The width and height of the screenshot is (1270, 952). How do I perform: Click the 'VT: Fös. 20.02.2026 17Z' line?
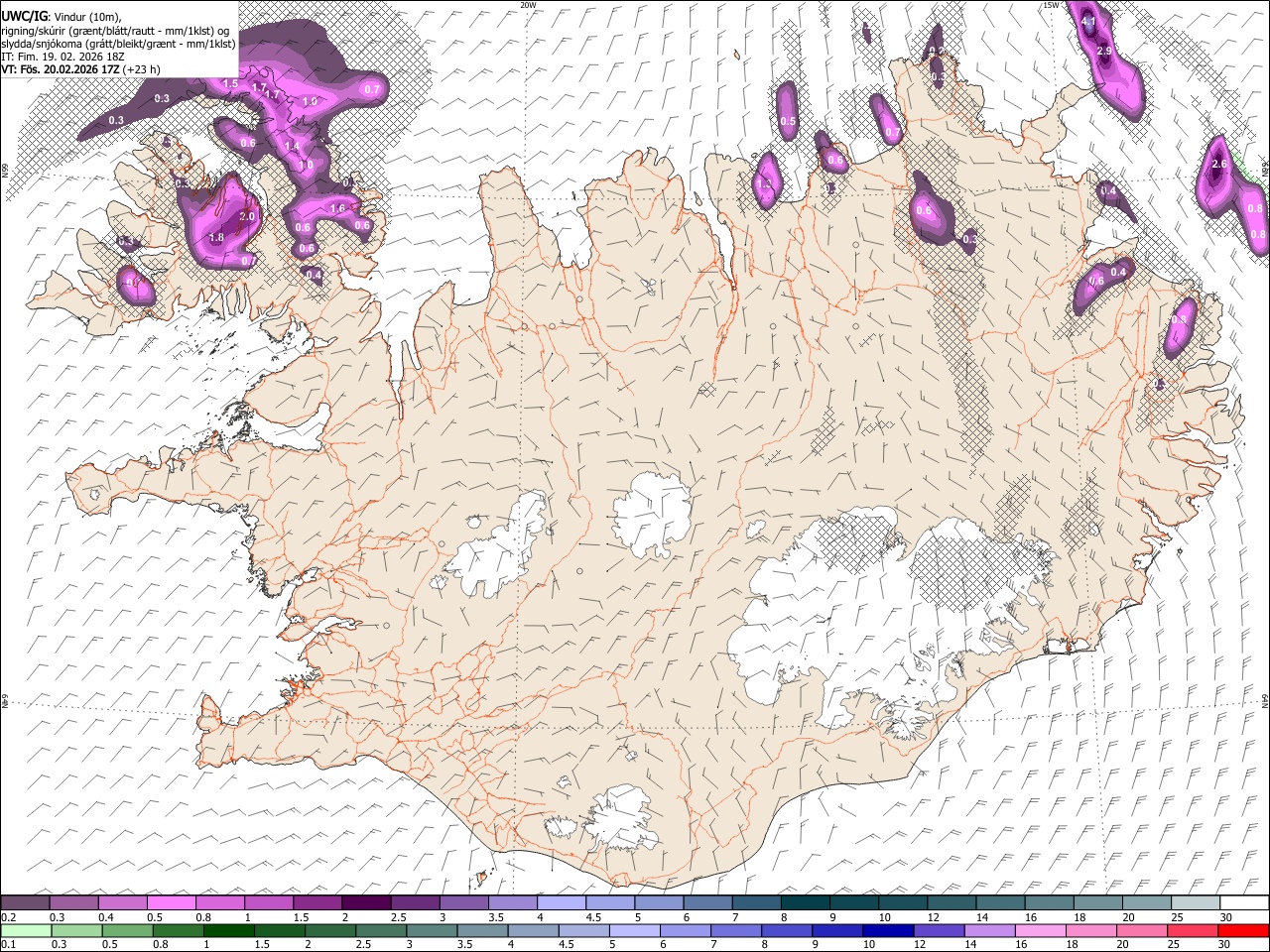pyautogui.click(x=61, y=69)
